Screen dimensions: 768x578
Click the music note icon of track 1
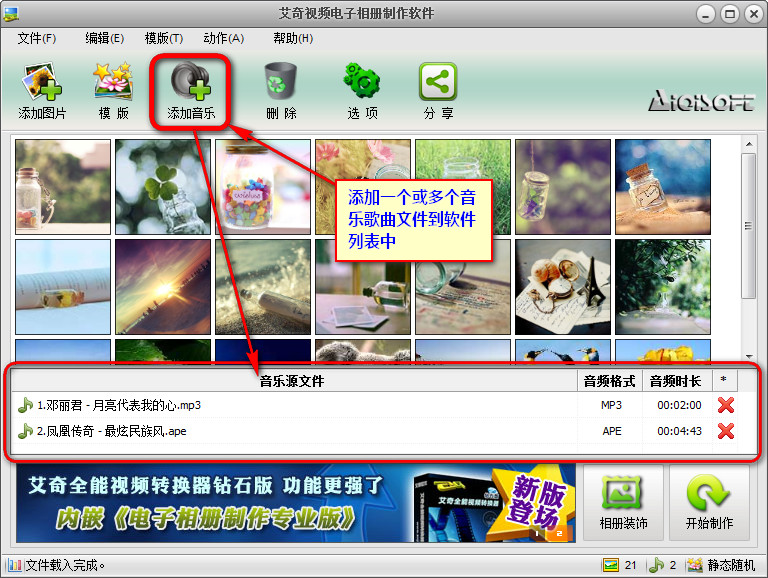[25, 405]
